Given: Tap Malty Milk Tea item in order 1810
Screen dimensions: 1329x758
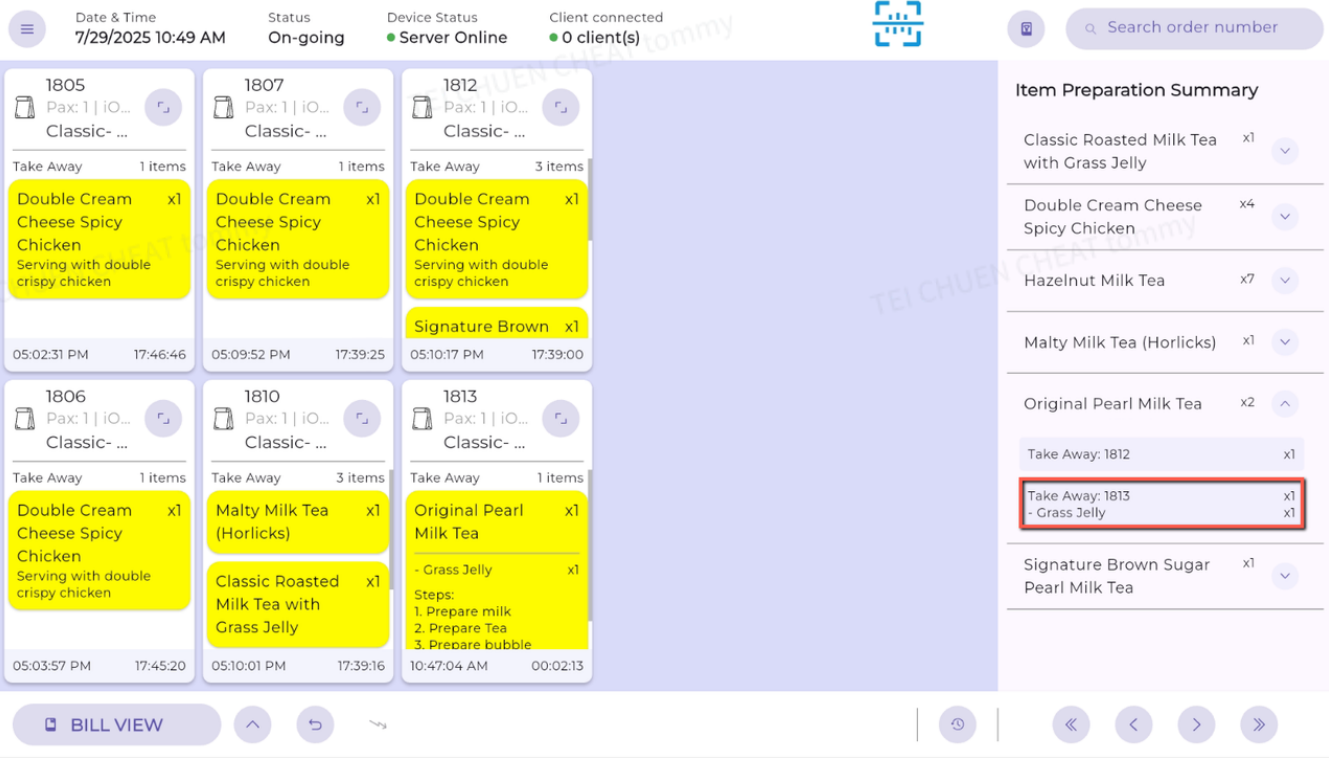Looking at the screenshot, I should (297, 522).
